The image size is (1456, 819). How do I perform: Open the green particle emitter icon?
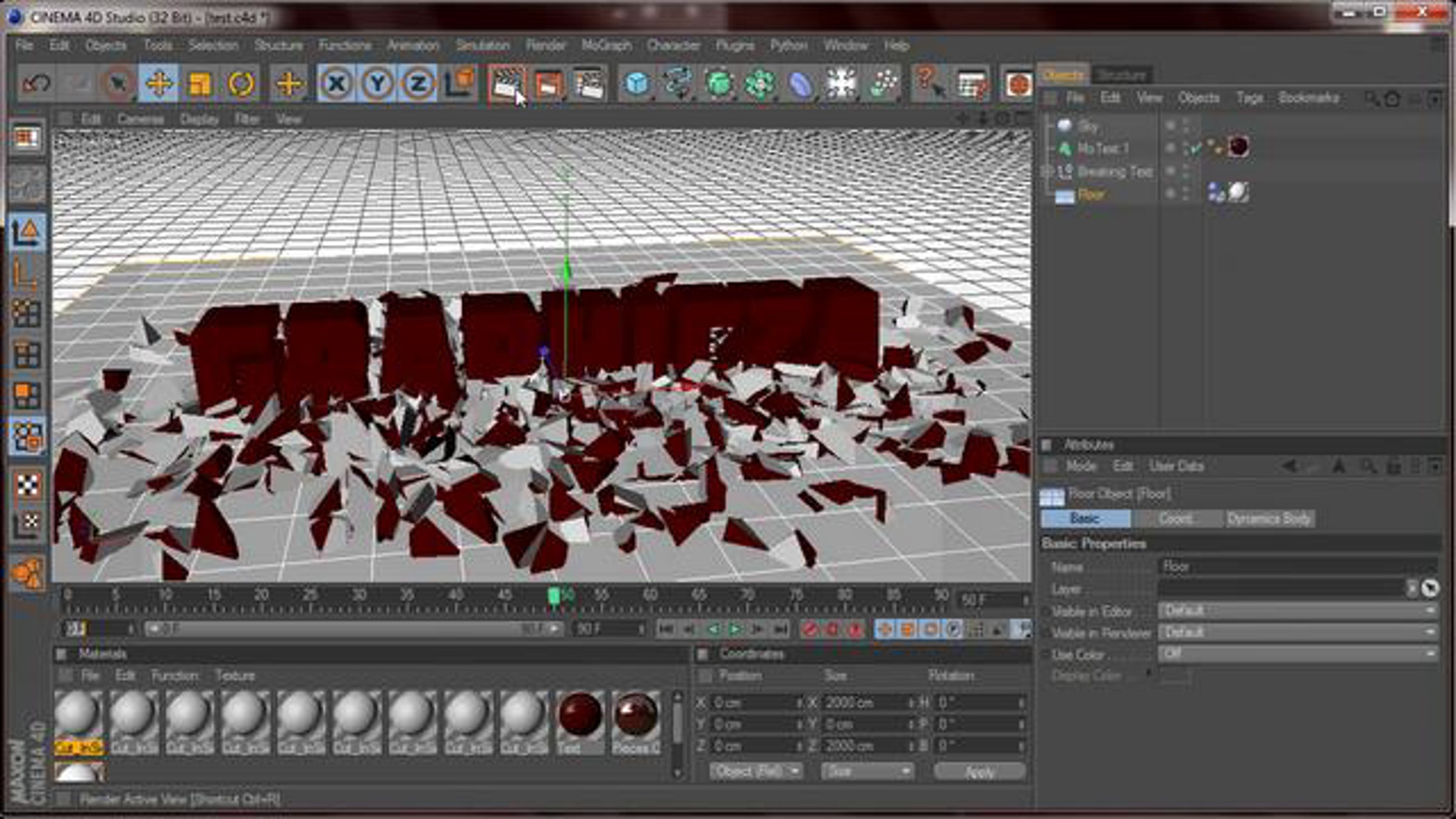coord(883,83)
